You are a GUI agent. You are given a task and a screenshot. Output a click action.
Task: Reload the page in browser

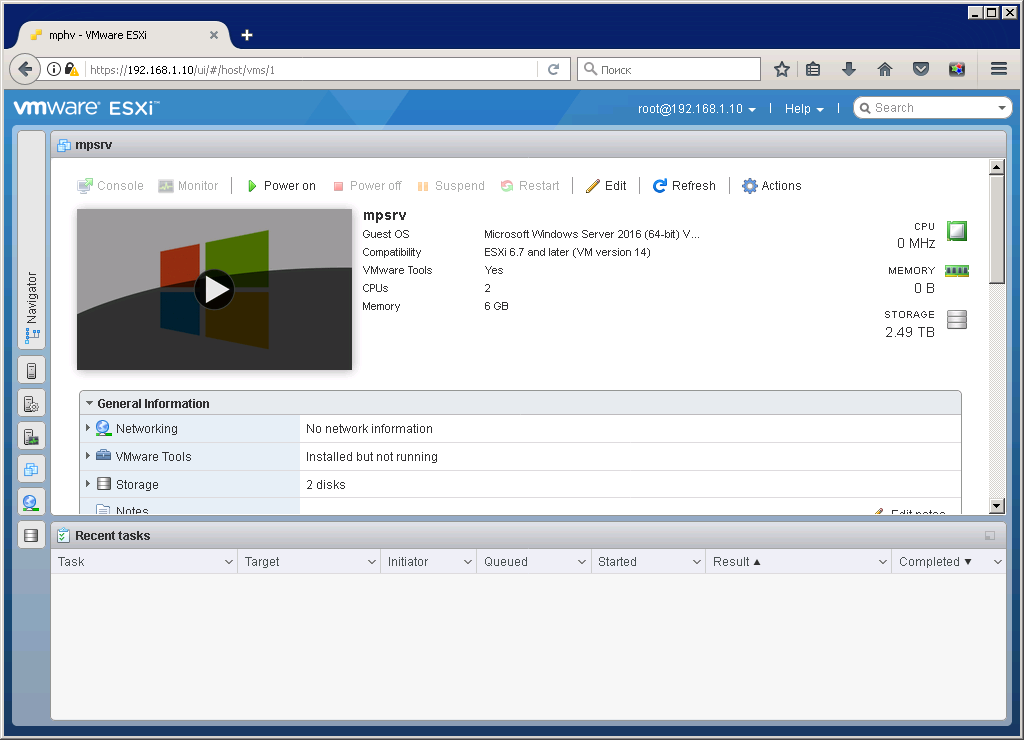[x=553, y=69]
